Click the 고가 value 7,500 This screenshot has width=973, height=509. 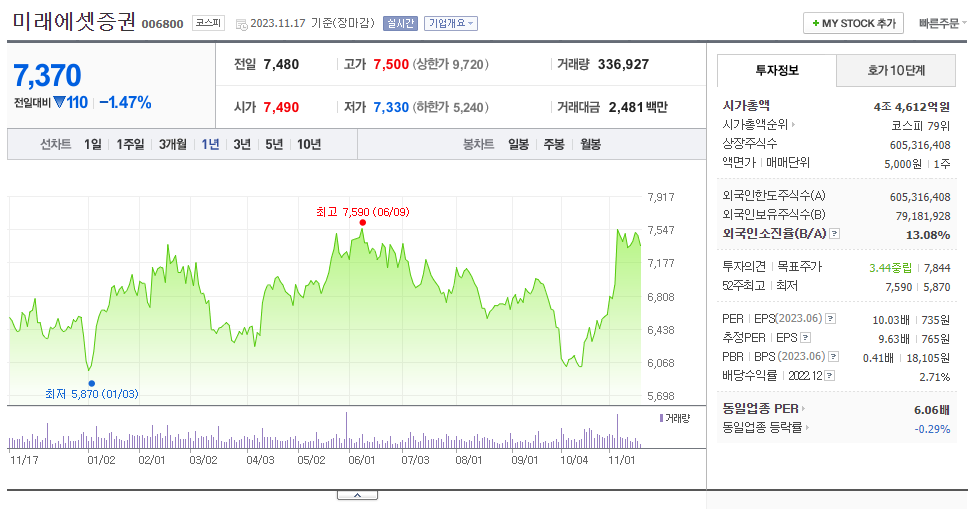391,64
